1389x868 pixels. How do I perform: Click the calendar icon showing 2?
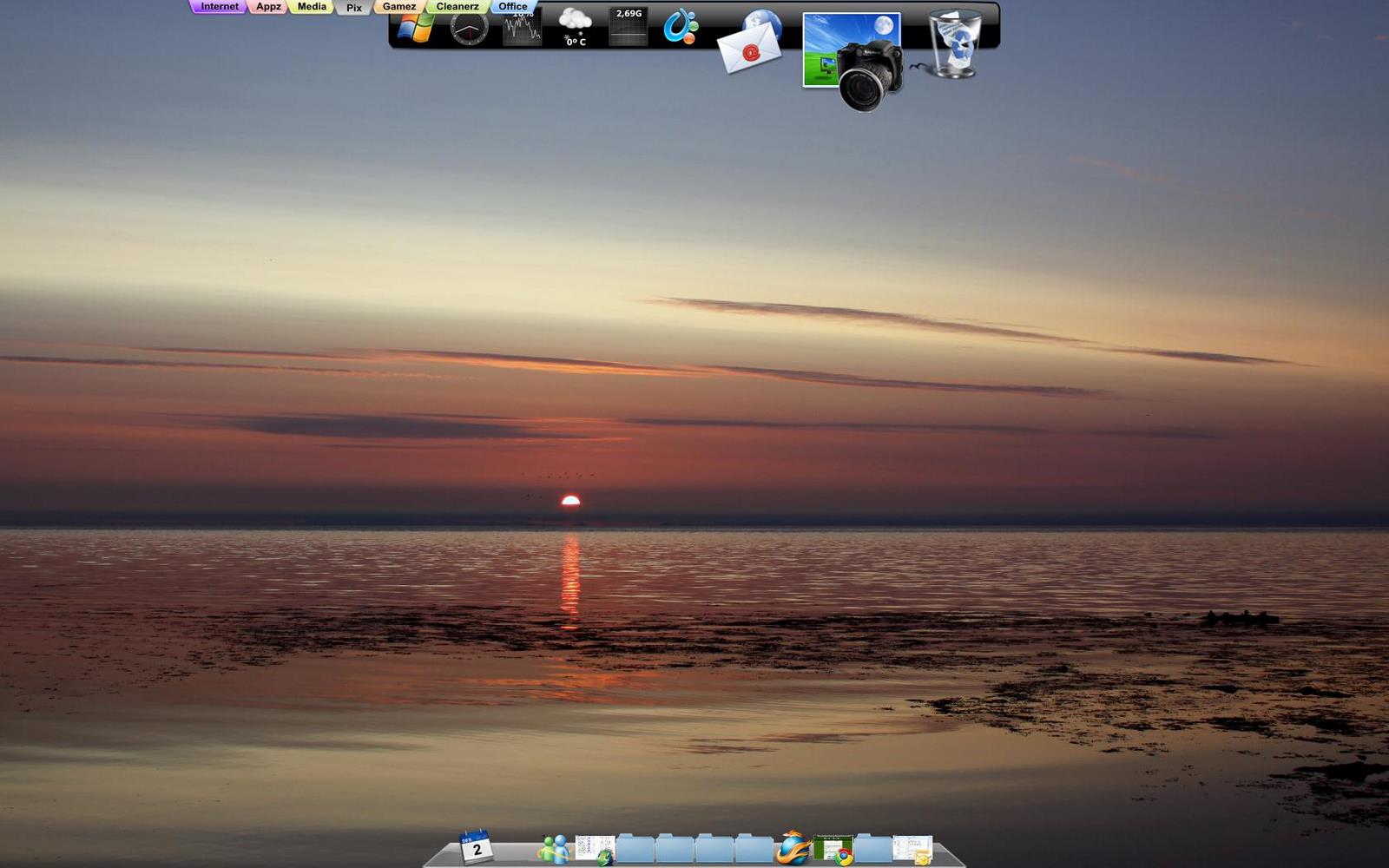(476, 846)
